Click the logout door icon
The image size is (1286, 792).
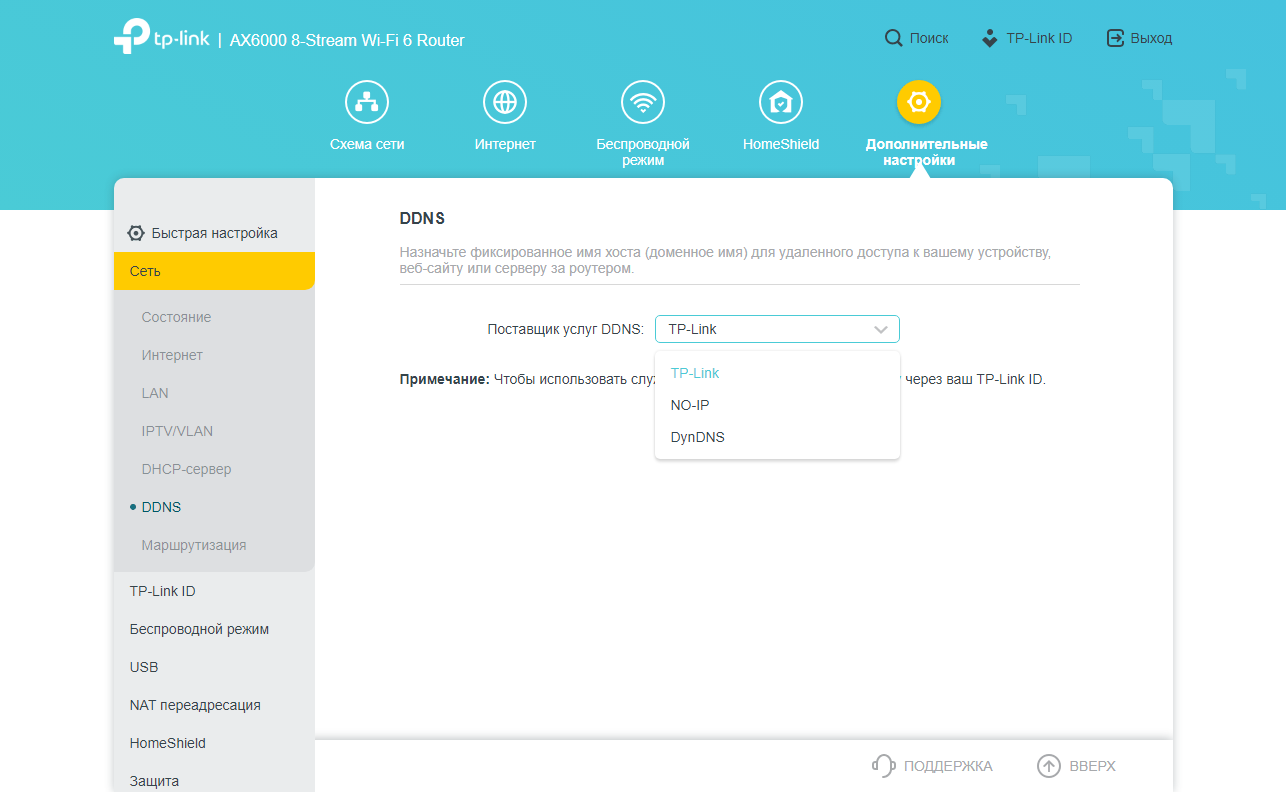(x=1115, y=38)
